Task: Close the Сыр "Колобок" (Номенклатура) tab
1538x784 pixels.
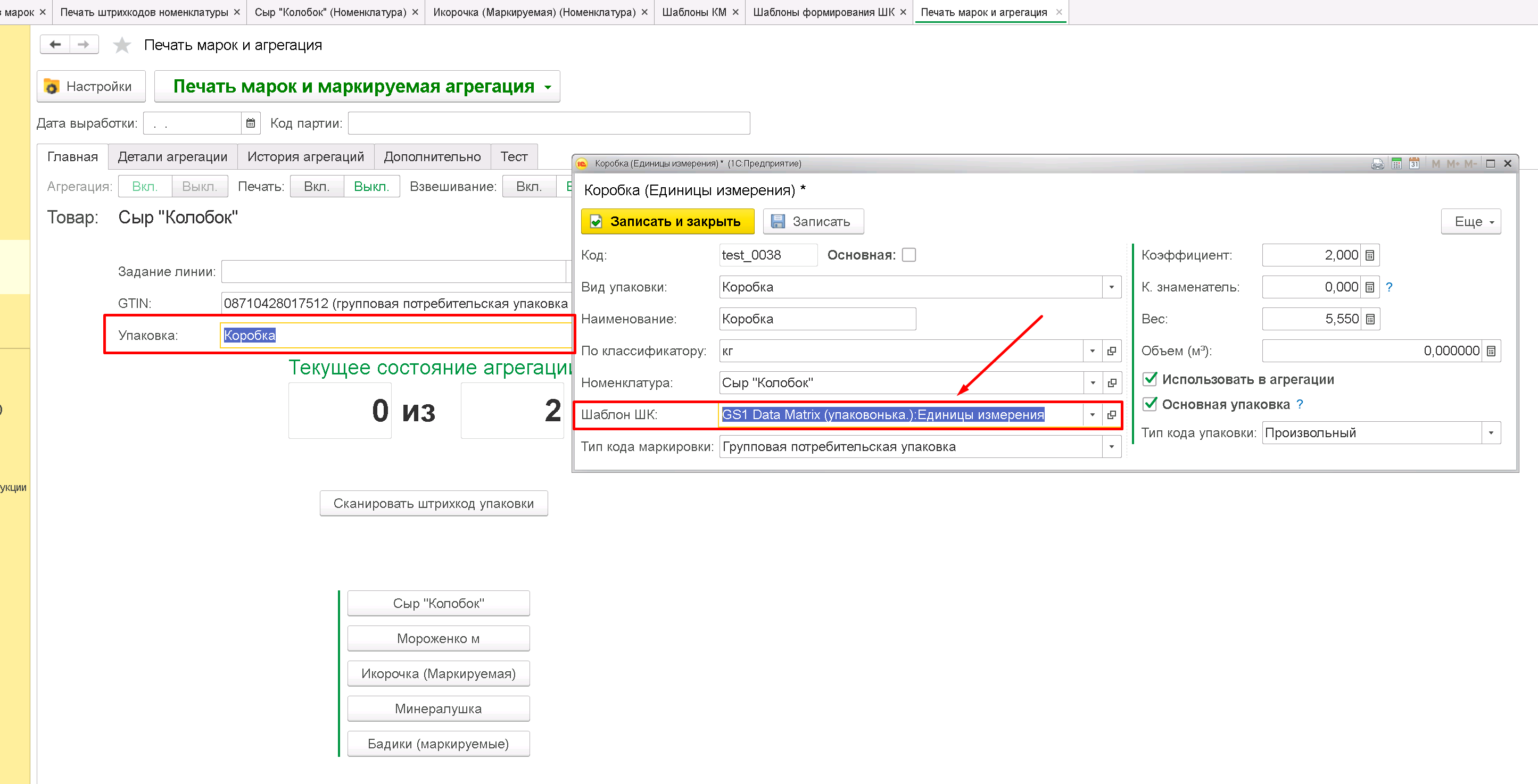Action: click(x=415, y=12)
